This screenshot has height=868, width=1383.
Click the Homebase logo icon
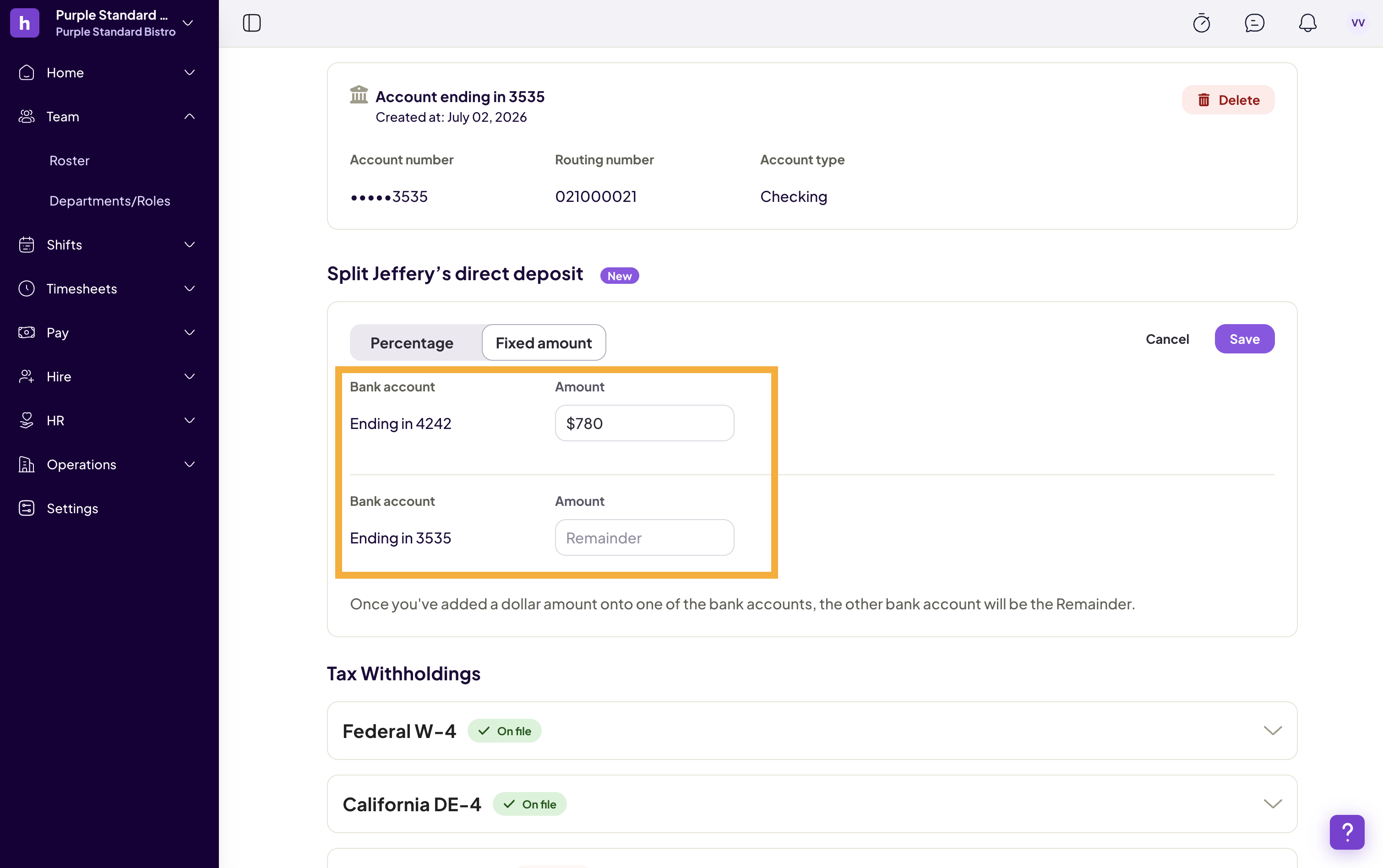pyautogui.click(x=25, y=23)
